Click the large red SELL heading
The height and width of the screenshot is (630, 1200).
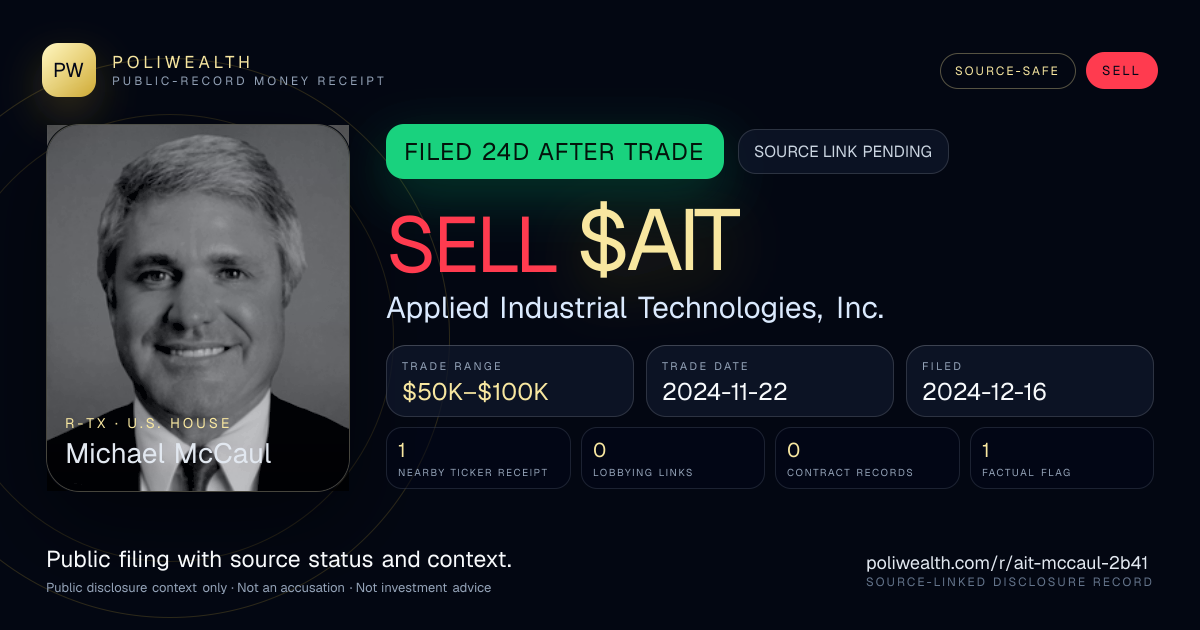coord(472,241)
